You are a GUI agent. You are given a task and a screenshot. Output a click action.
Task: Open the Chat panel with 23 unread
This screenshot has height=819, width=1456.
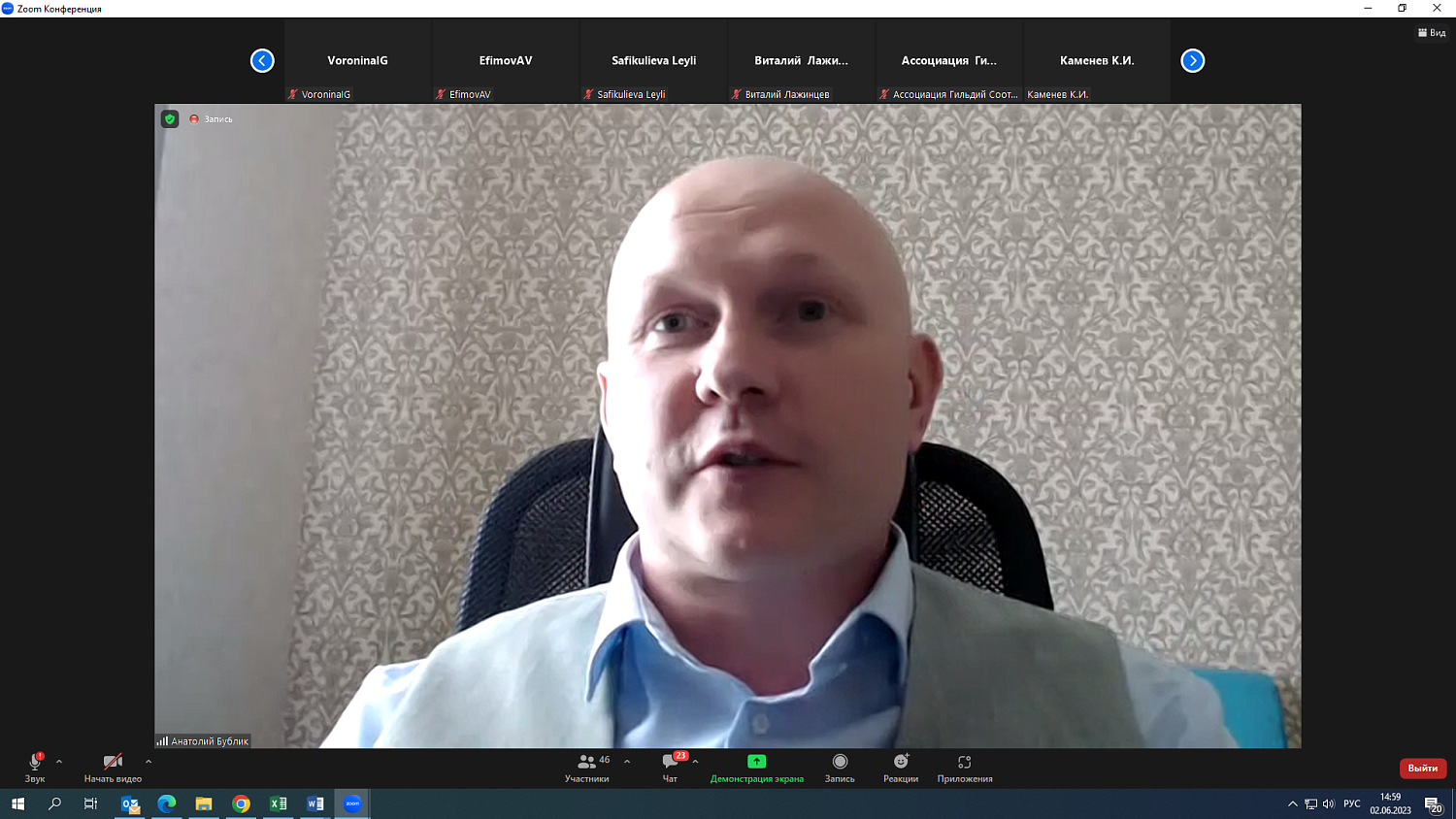(x=670, y=763)
